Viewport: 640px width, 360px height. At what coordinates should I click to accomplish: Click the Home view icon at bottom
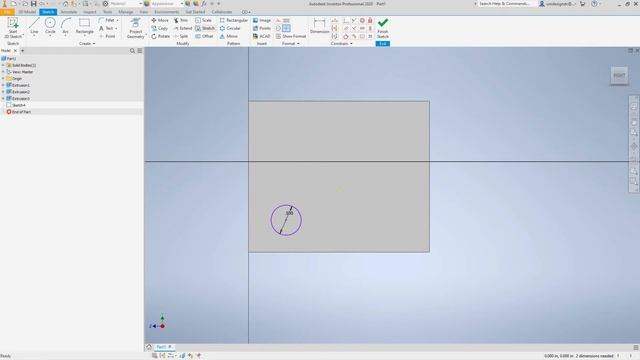149,347
